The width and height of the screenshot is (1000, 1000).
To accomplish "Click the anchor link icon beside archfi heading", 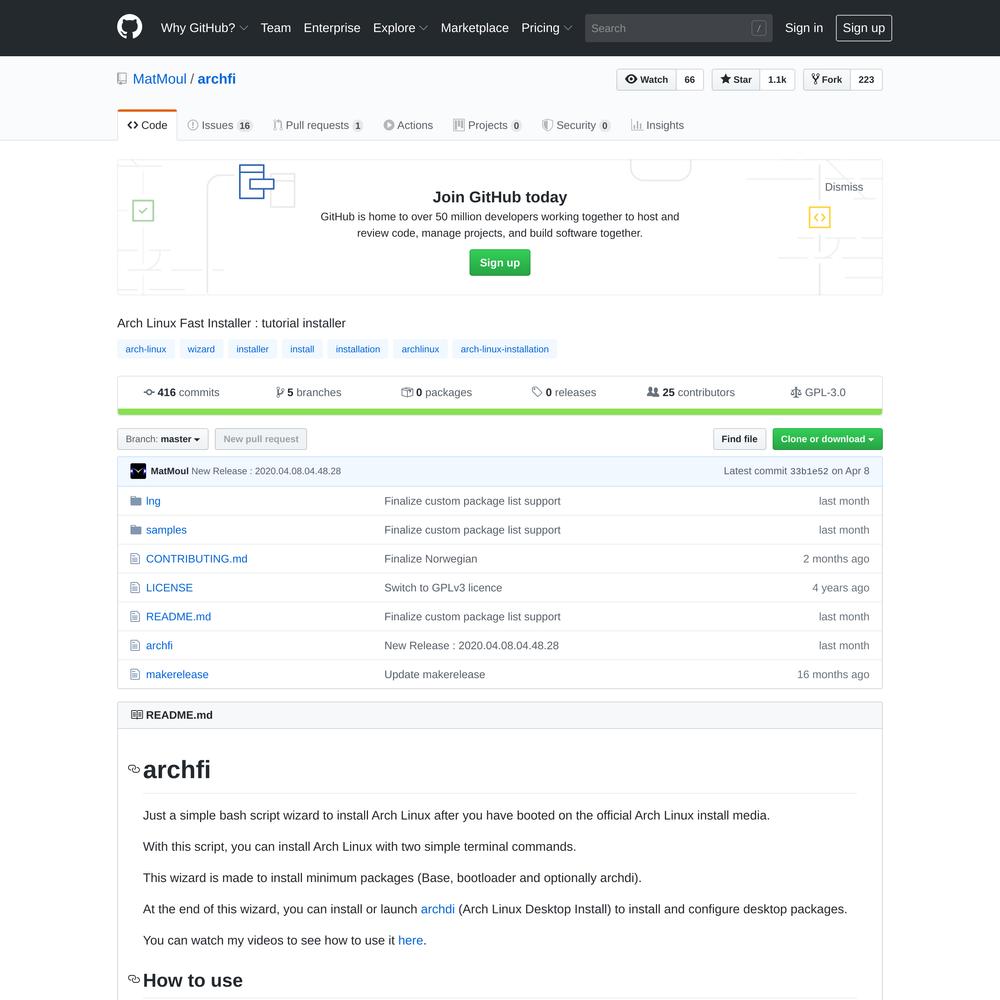I will [134, 769].
